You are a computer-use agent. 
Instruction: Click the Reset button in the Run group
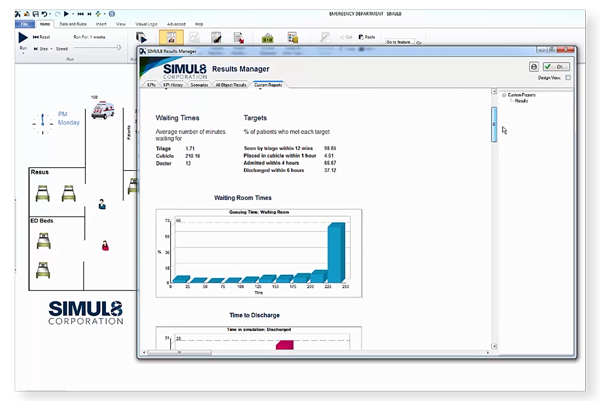click(x=42, y=37)
